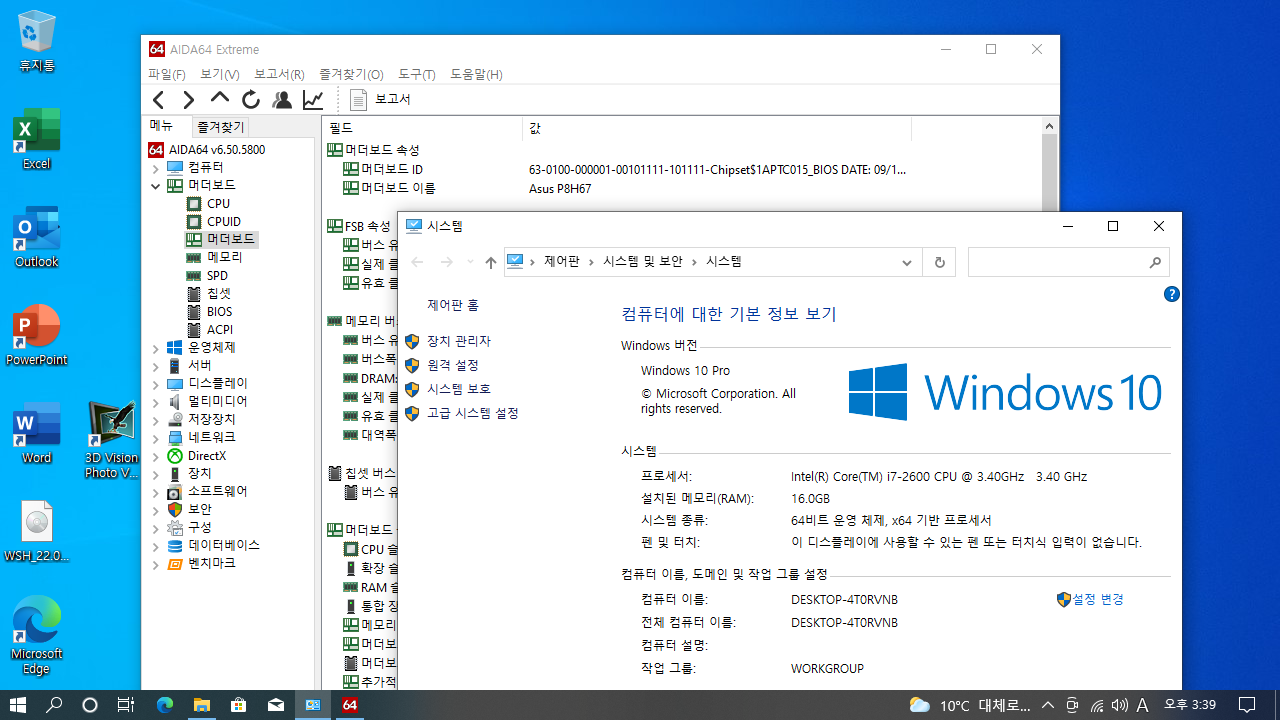The height and width of the screenshot is (720, 1280).
Task: Expand the 디스플레이 tree node
Action: [155, 384]
